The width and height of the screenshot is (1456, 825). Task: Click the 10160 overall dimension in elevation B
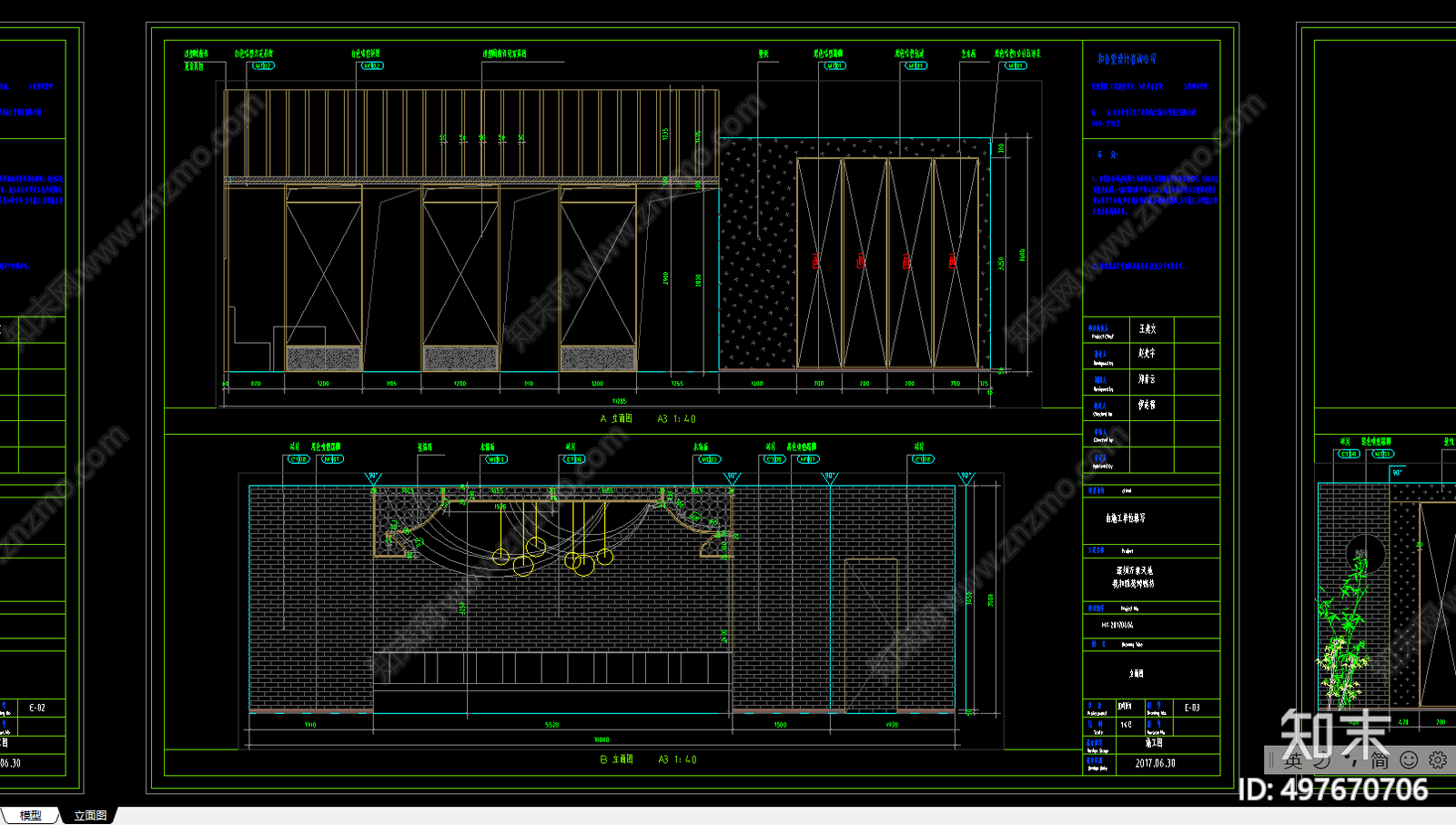point(601,739)
